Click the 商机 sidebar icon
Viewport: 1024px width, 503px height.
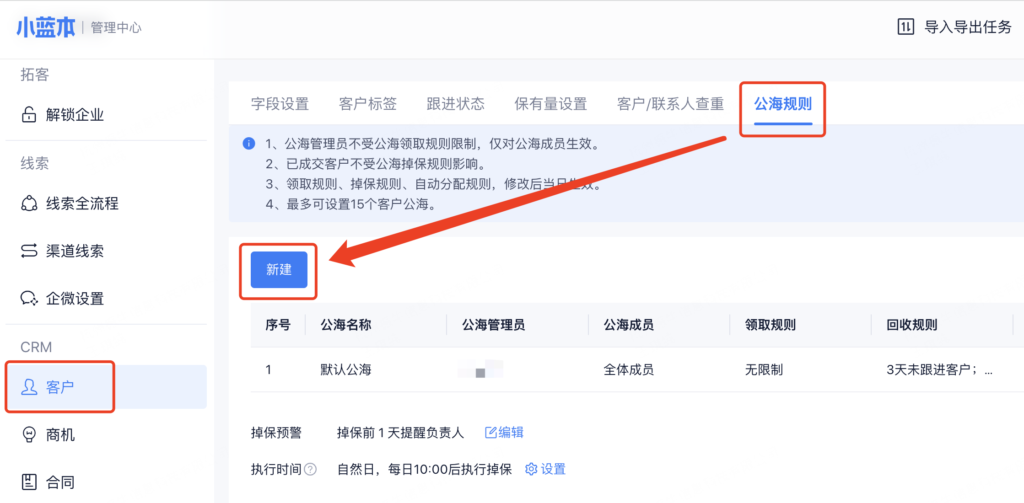[x=29, y=435]
